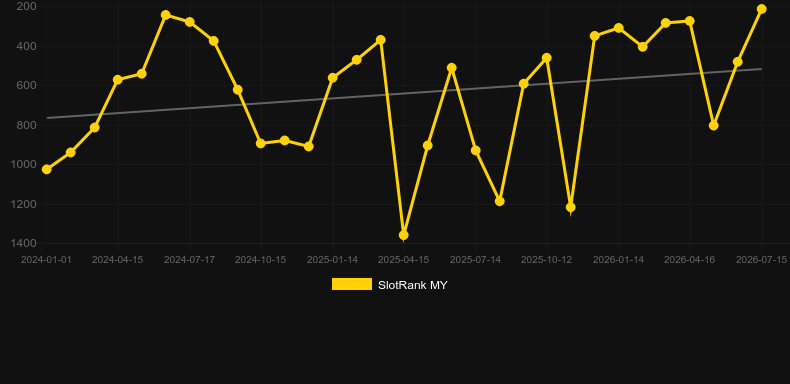
Task: Click the 2026-01-14 x-axis label
Action: point(619,260)
